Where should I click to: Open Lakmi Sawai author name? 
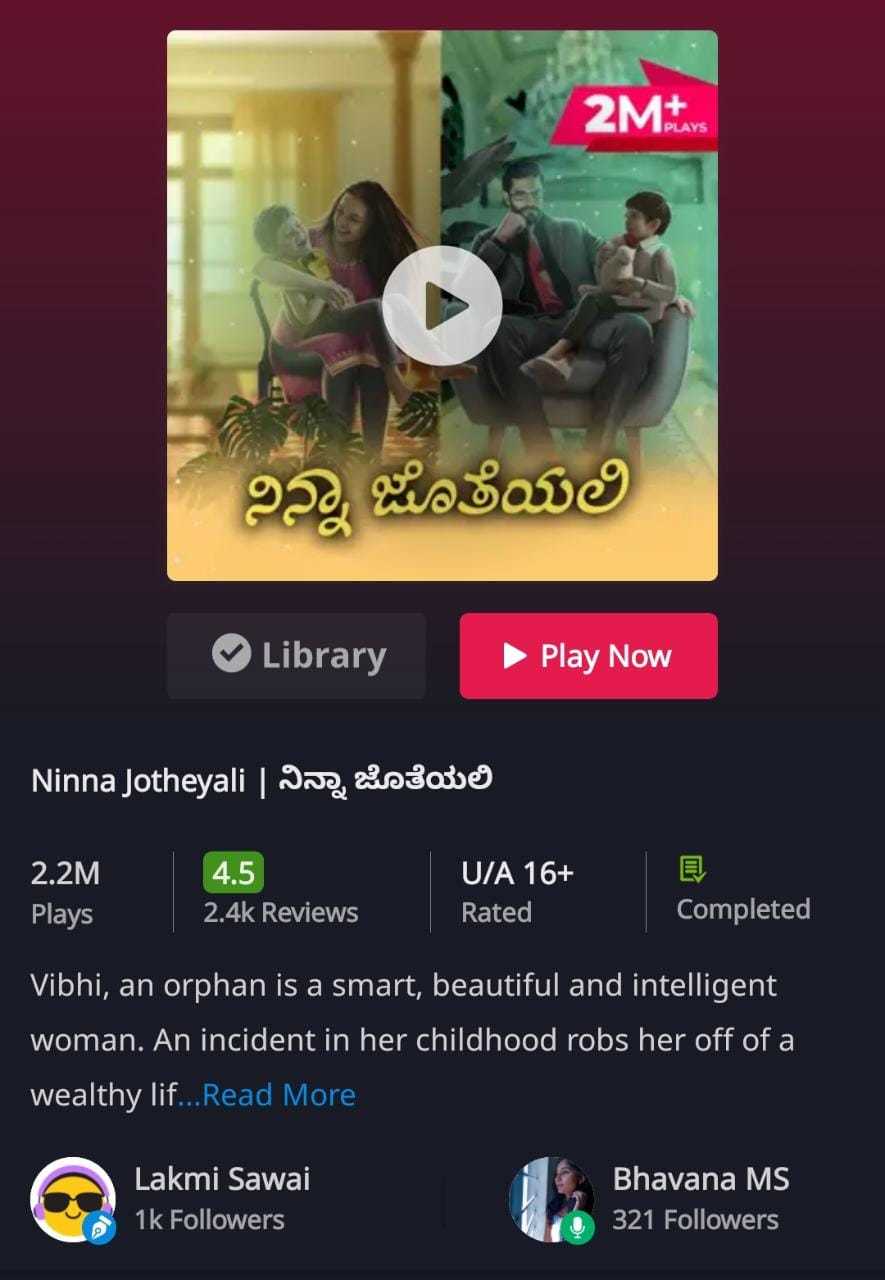(222, 1179)
